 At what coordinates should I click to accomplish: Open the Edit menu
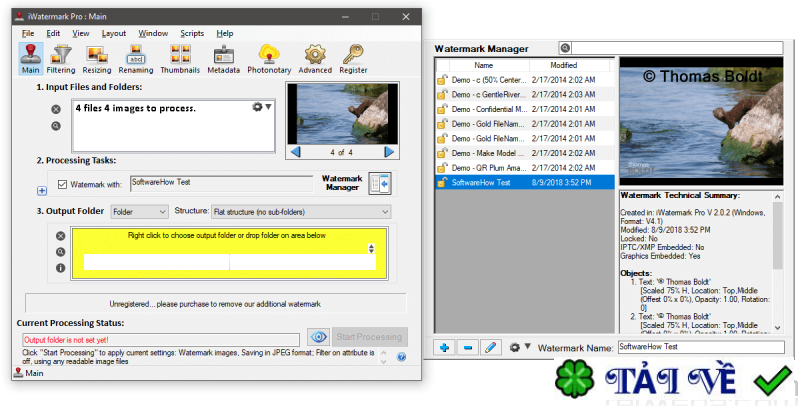tap(53, 33)
